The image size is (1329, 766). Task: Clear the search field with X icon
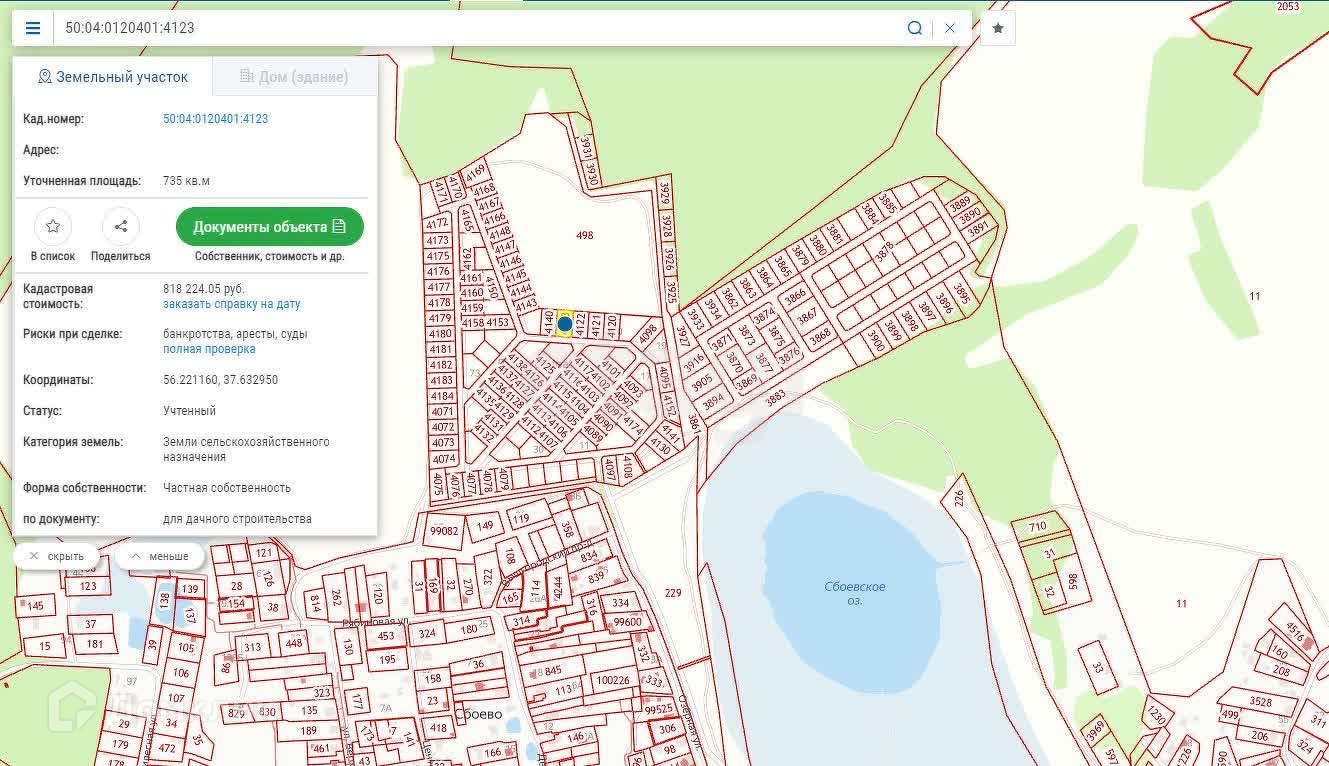point(950,28)
